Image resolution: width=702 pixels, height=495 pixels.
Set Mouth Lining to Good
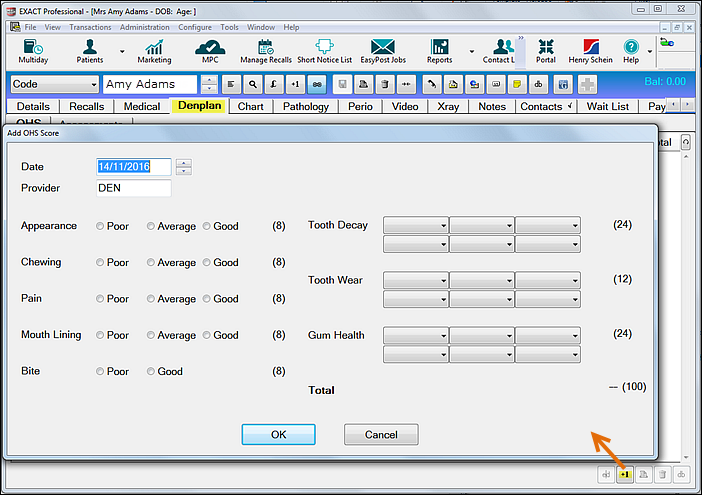point(206,335)
